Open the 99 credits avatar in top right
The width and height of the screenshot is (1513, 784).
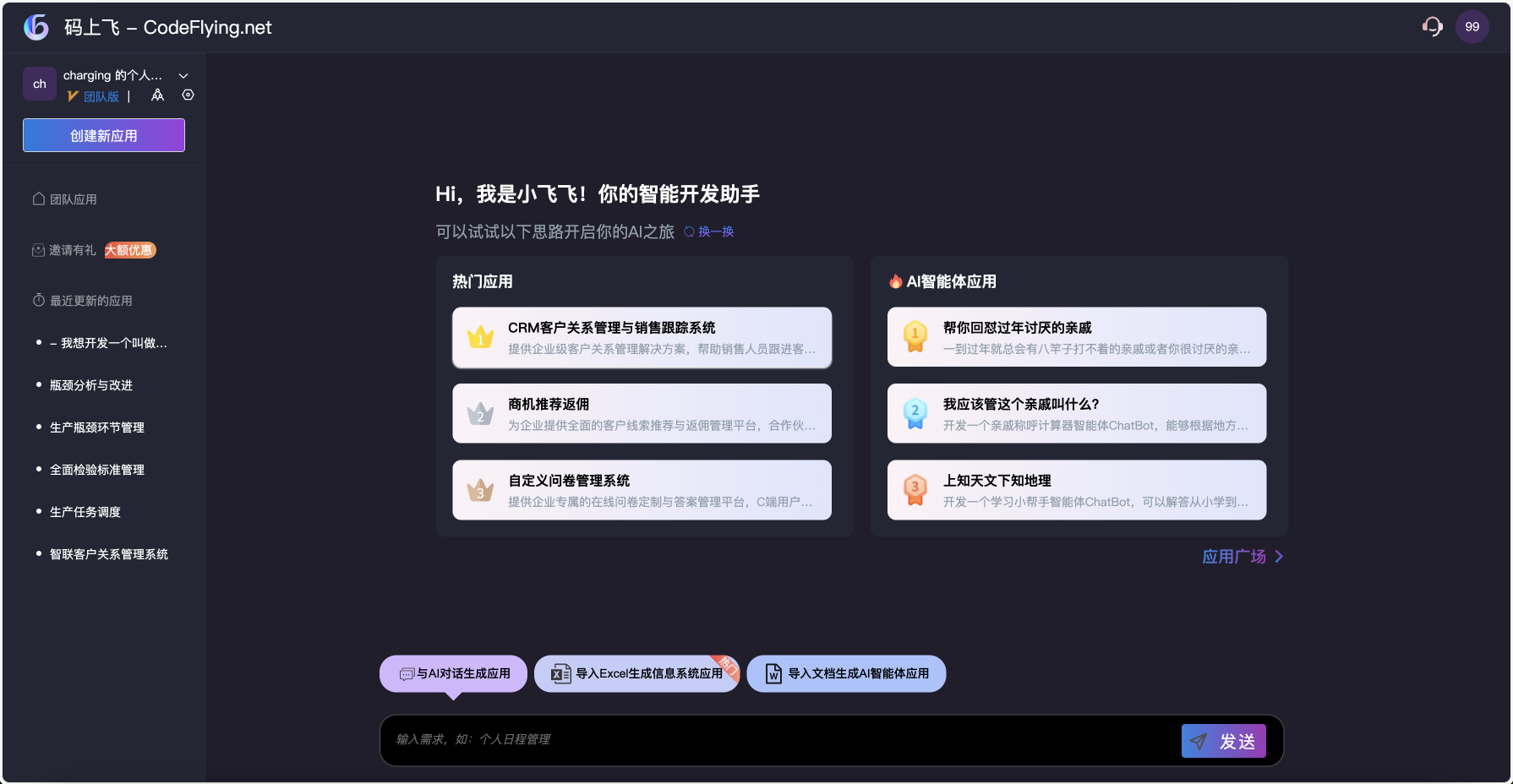tap(1472, 26)
